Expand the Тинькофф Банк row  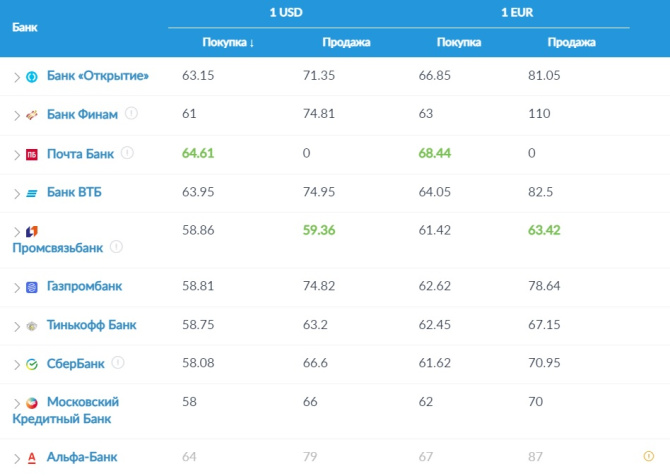pyautogui.click(x=17, y=326)
